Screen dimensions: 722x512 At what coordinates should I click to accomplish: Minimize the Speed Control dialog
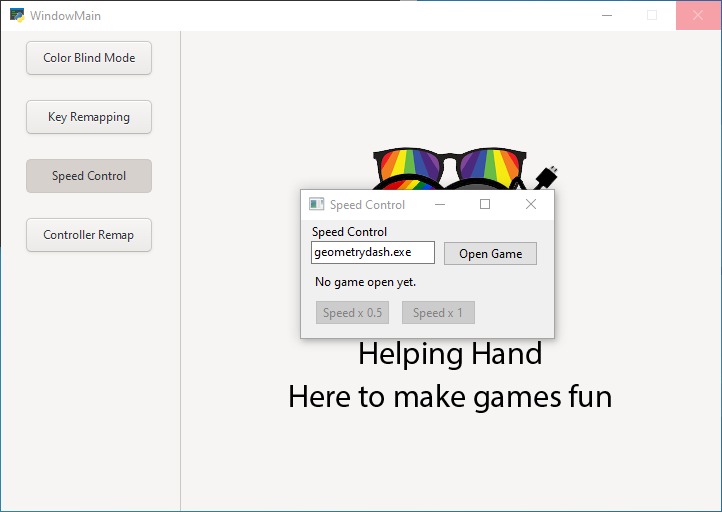(440, 204)
